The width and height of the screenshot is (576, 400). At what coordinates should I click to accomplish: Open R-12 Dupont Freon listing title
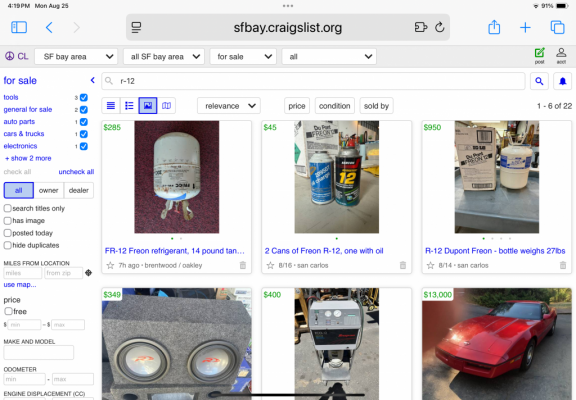pyautogui.click(x=495, y=251)
